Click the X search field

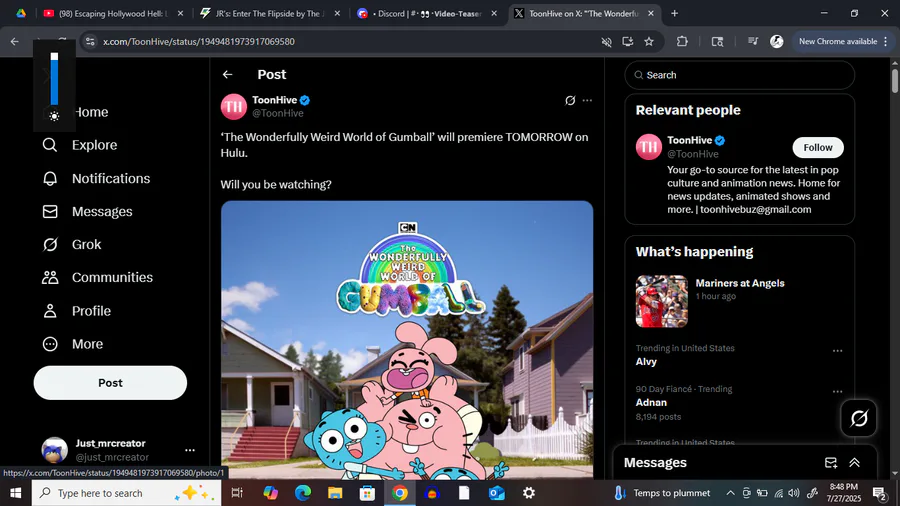coord(739,75)
